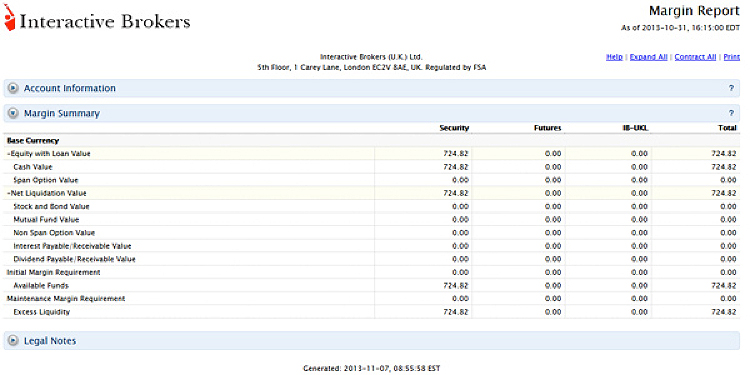Click the Contract All link

point(695,57)
